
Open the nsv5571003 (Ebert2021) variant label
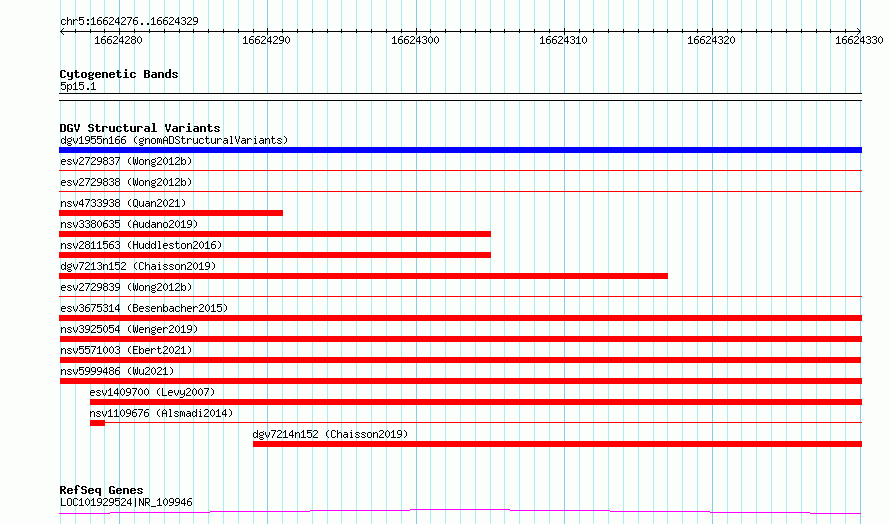click(x=126, y=350)
